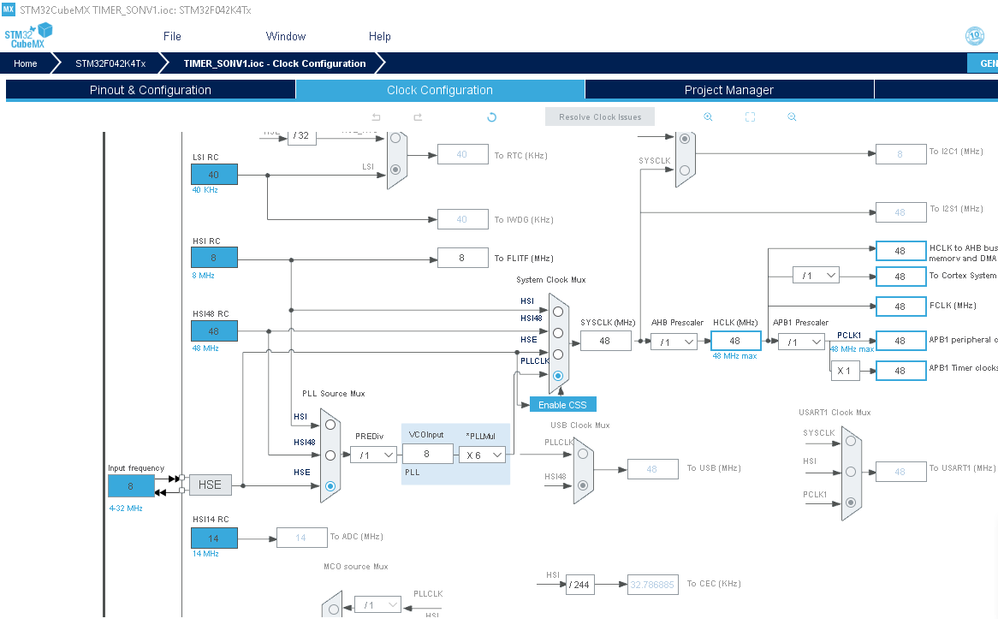Click the Enable CSS button
Image resolution: width=998 pixels, height=619 pixels.
pyautogui.click(x=563, y=405)
